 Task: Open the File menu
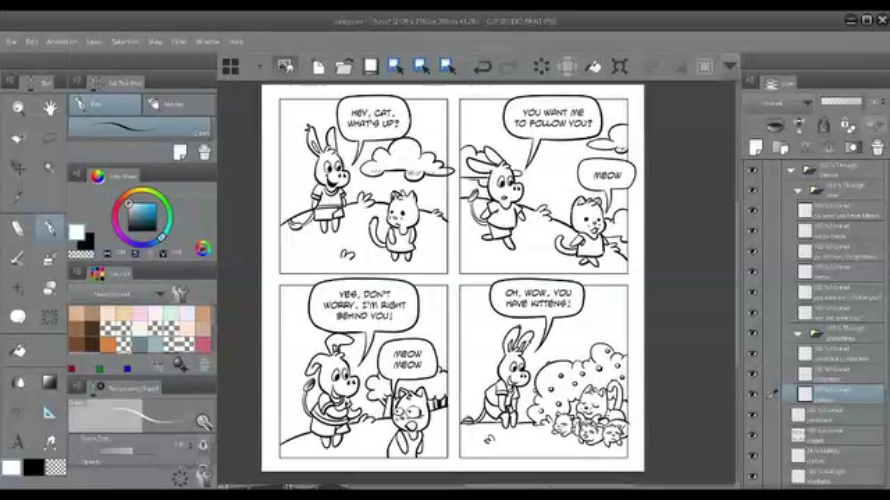point(11,41)
